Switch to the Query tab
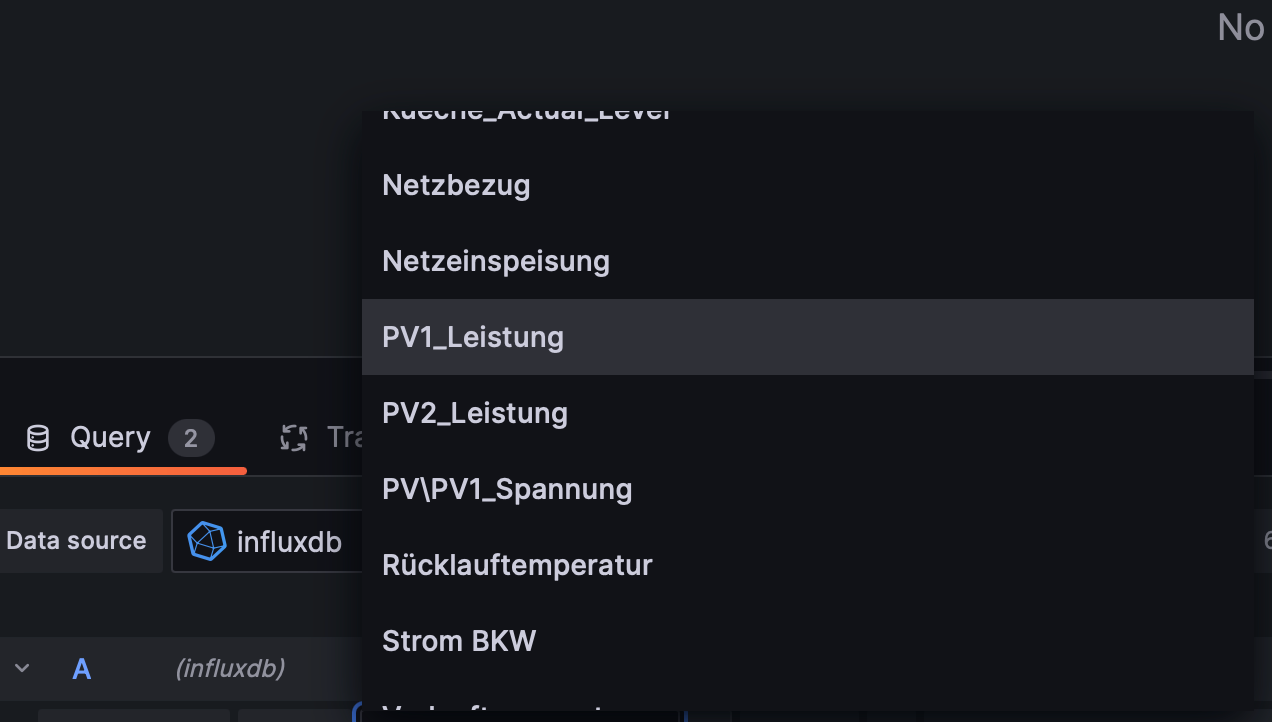This screenshot has height=722, width=1272. [x=110, y=438]
